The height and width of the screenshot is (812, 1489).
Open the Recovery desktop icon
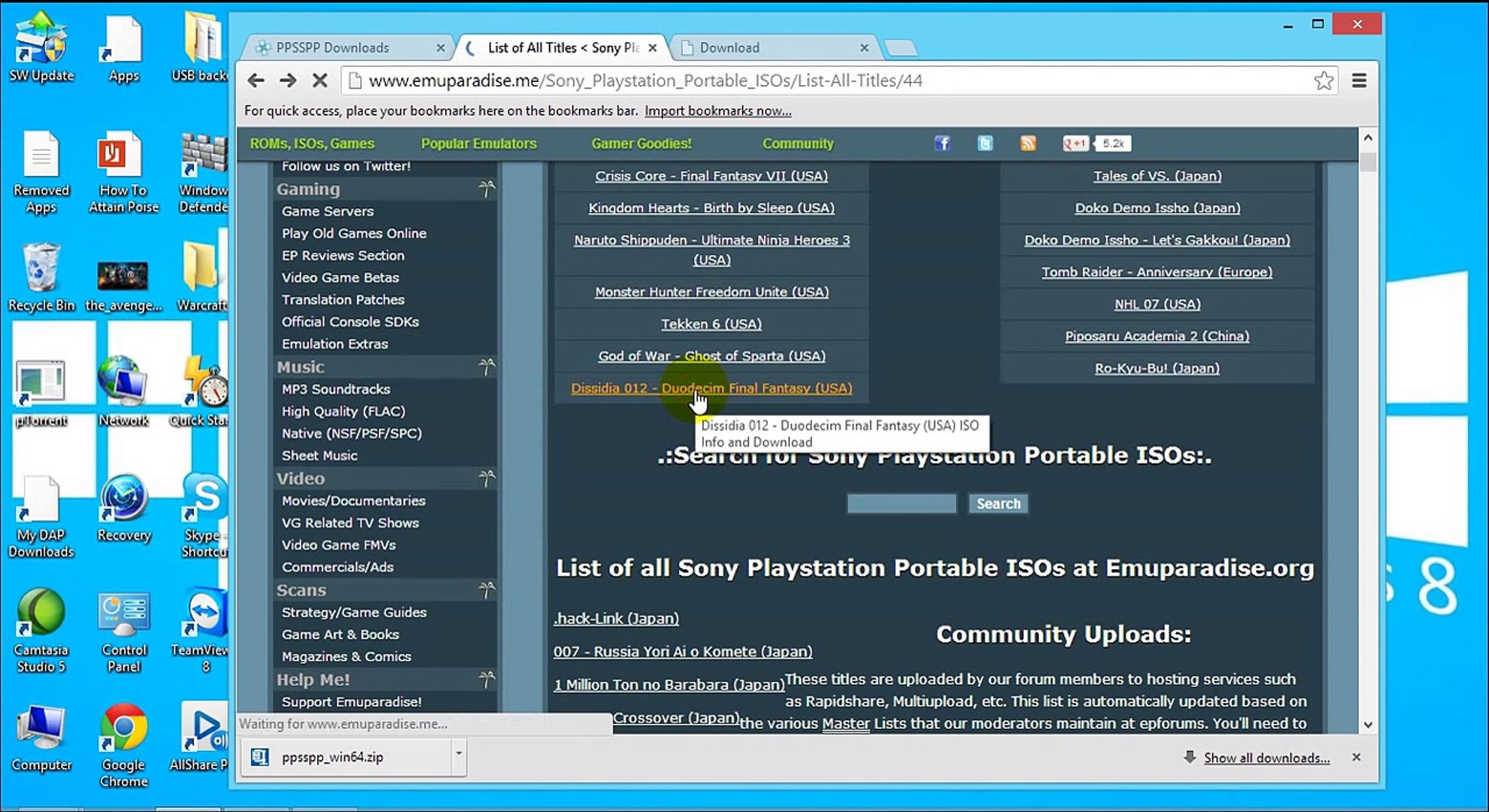click(x=124, y=508)
